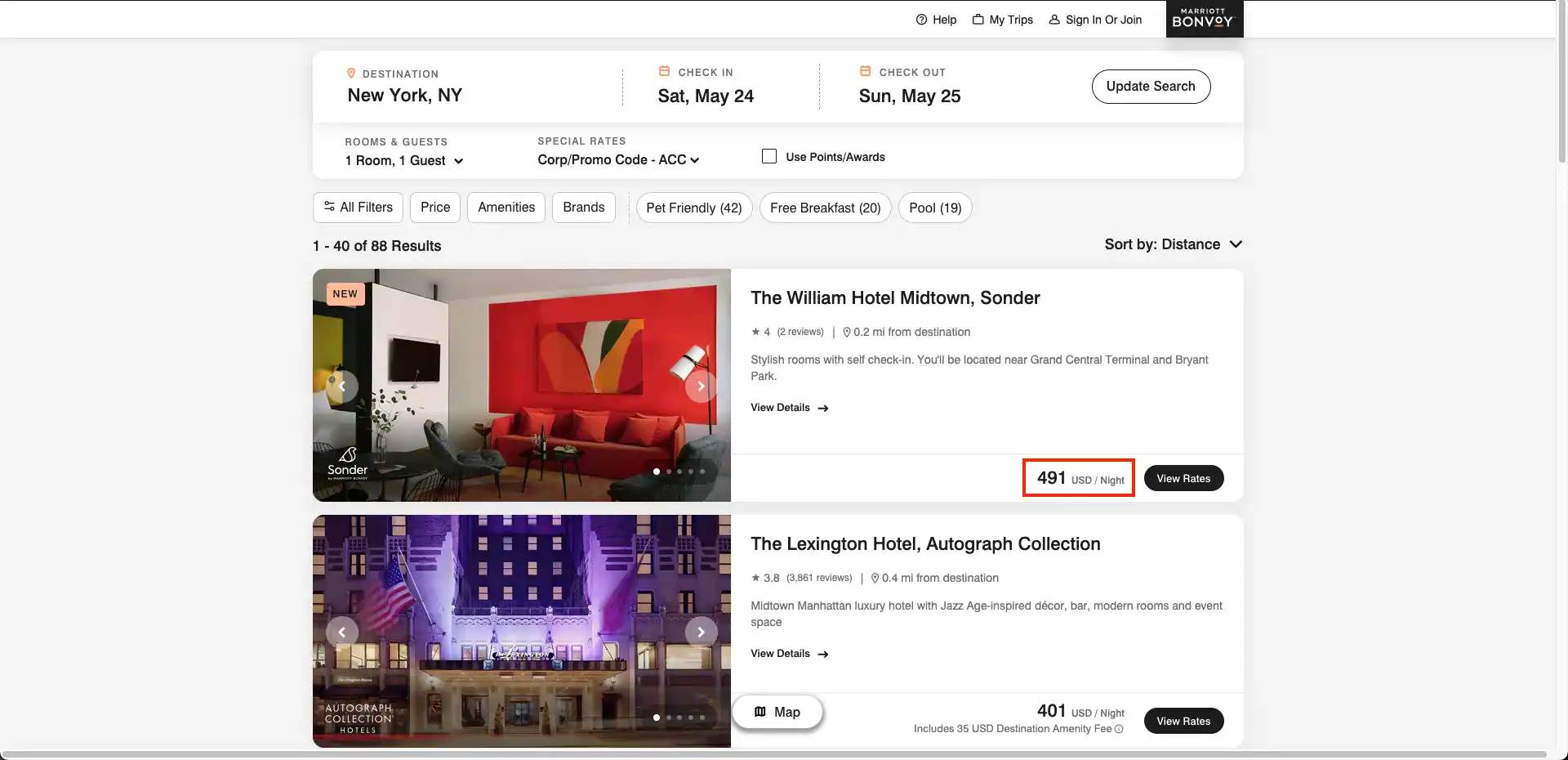The image size is (1568, 760).
Task: Open the Map view button
Action: click(x=777, y=712)
